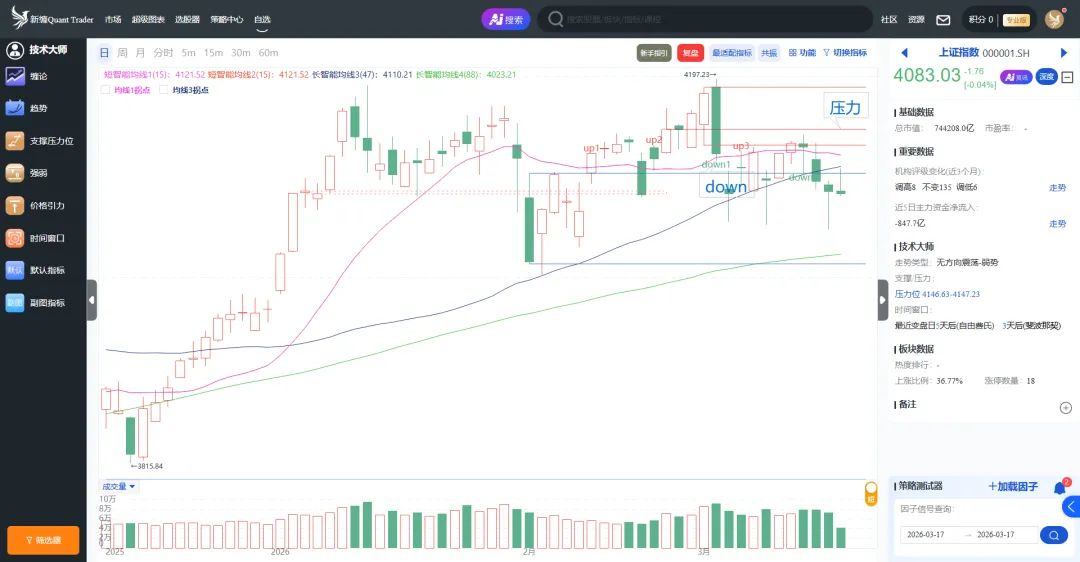This screenshot has width=1080, height=562.
Task: Go to next stock with right arrow
Action: tap(1064, 53)
